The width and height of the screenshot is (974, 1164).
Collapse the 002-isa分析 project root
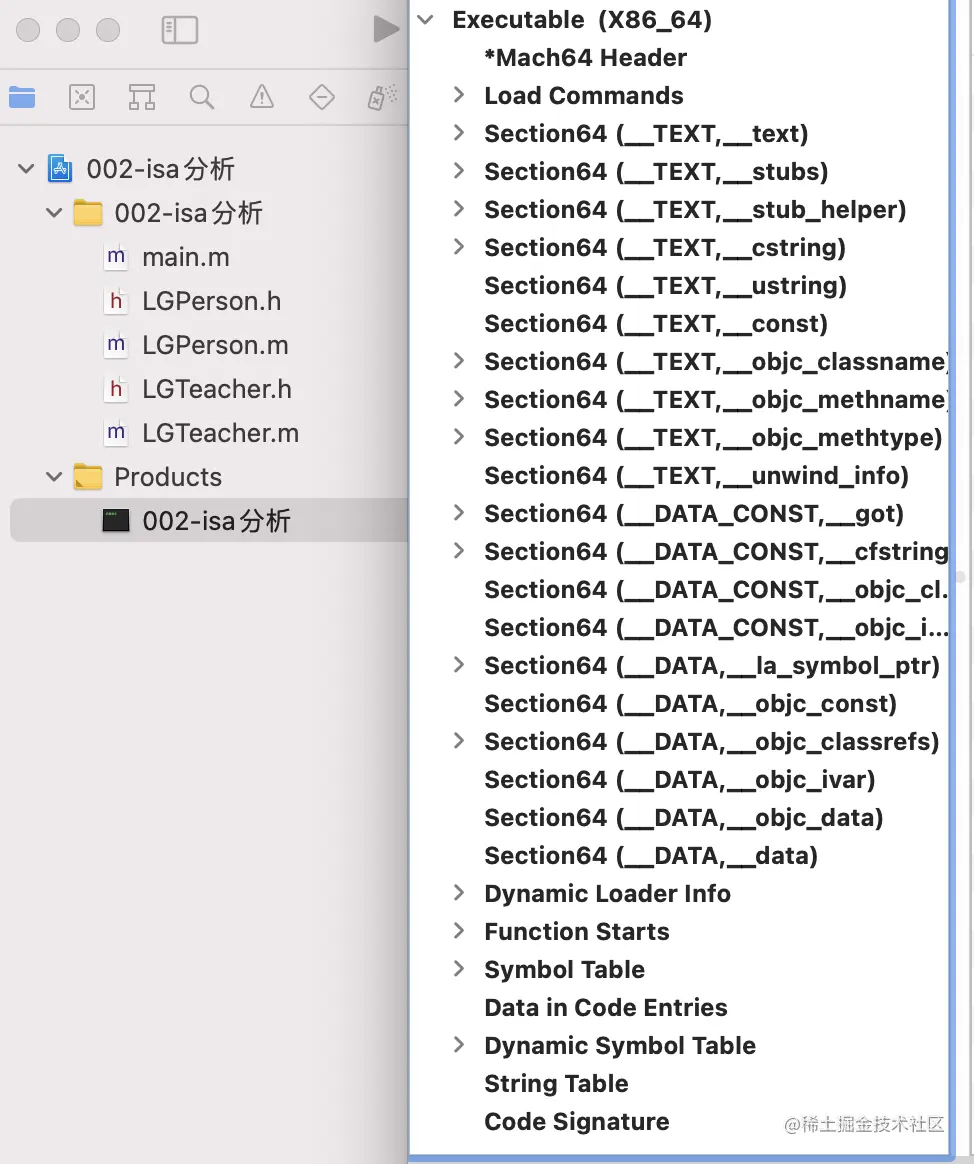pos(26,169)
